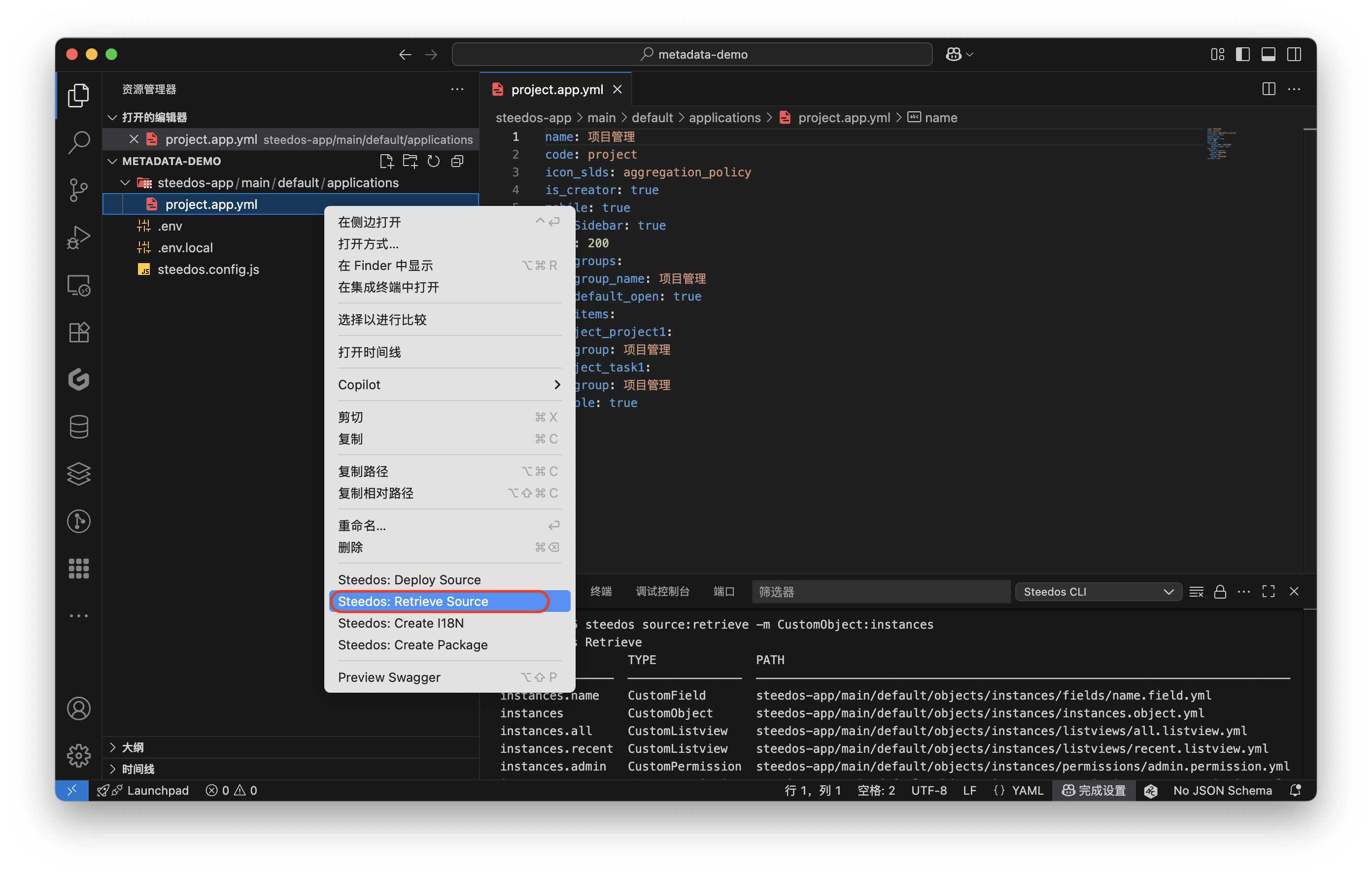Choose Steedos: Create I18N
The image size is (1372, 874).
(449, 623)
